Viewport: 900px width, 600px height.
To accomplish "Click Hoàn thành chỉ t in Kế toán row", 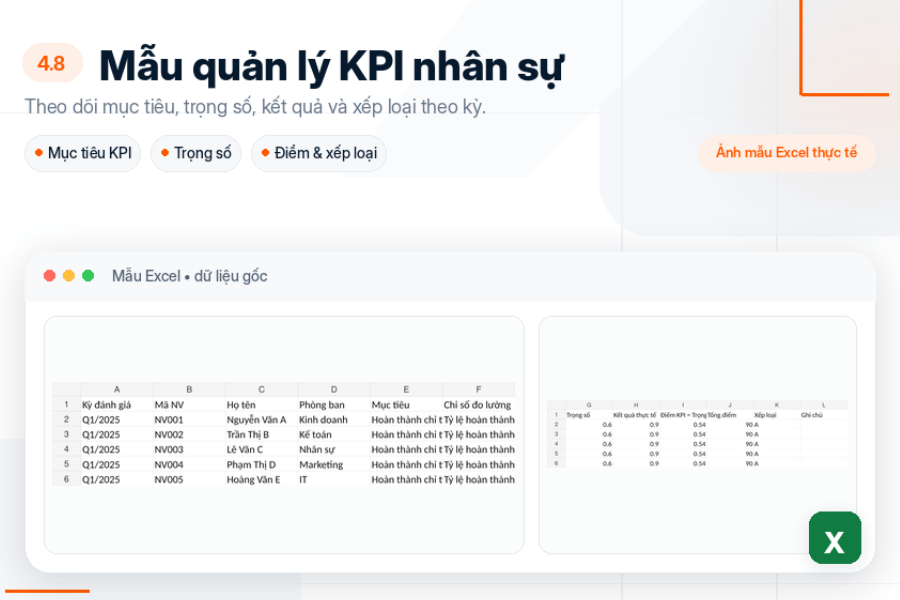I will 406,435.
